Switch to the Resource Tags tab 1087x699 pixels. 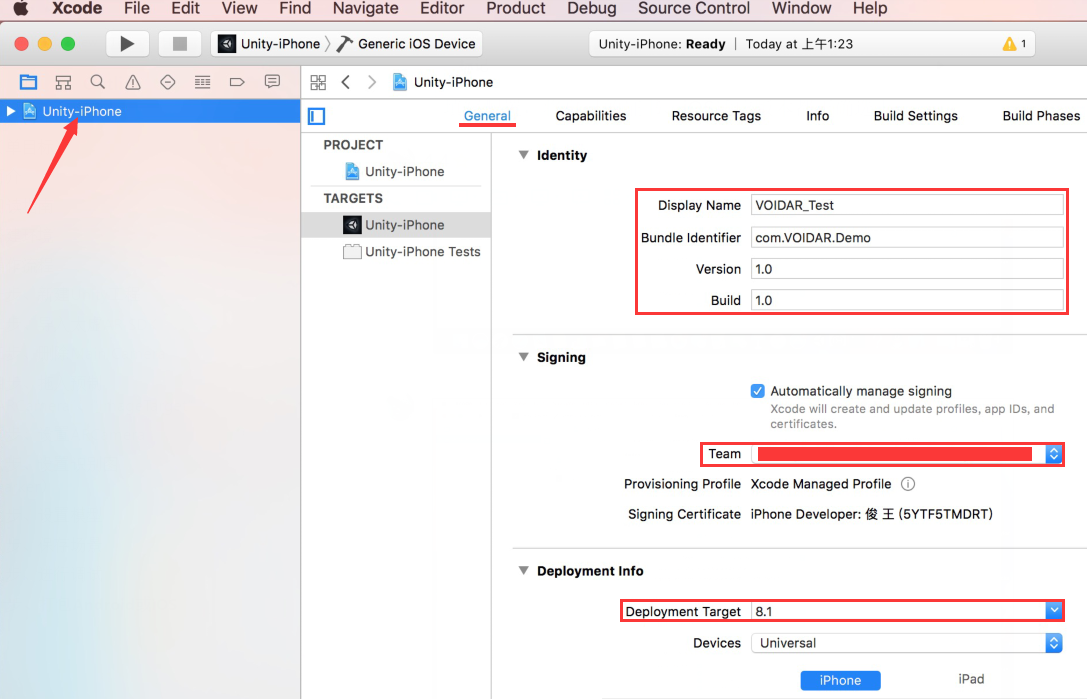[716, 116]
